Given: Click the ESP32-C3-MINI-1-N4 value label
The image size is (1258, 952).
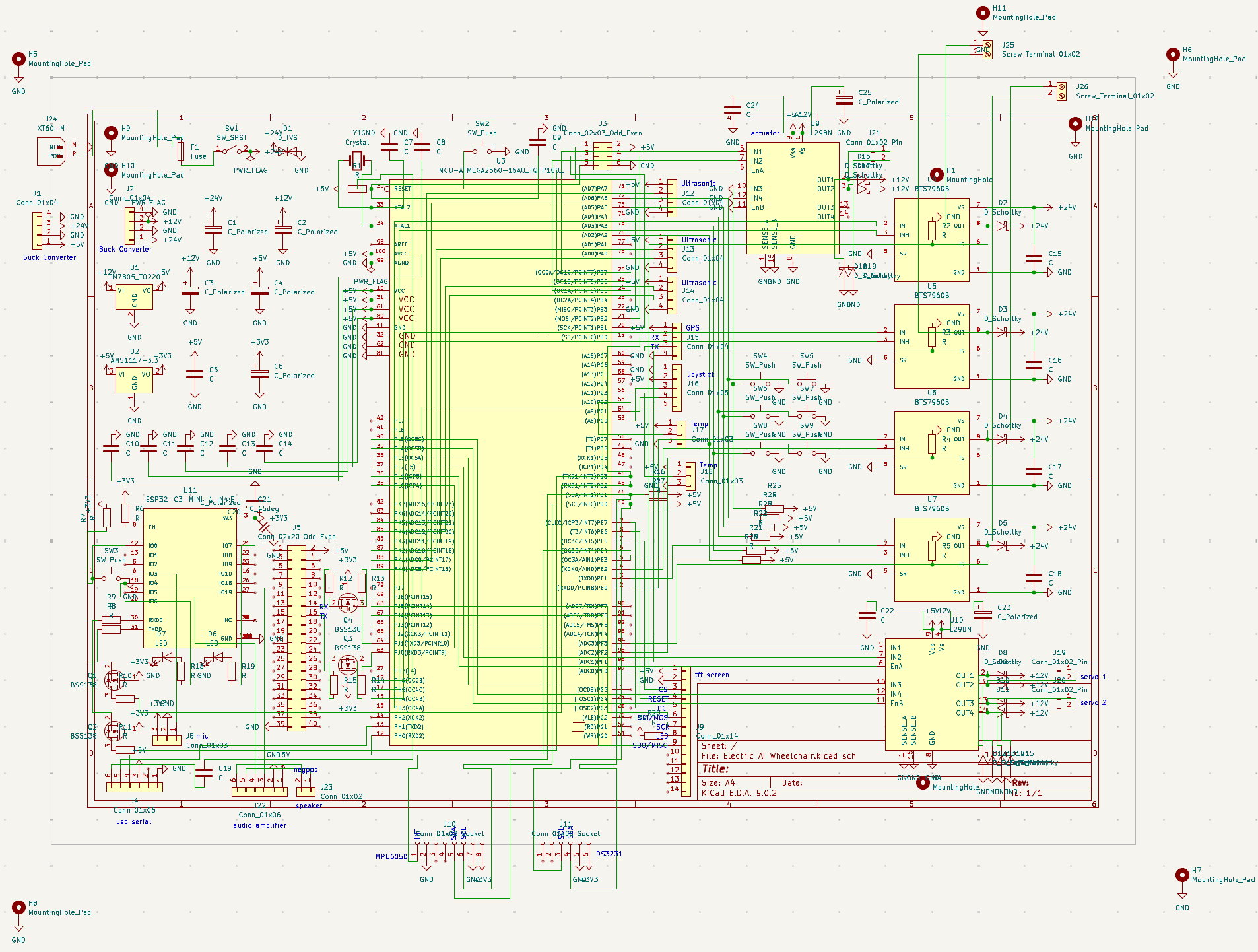Looking at the screenshot, I should pos(189,499).
